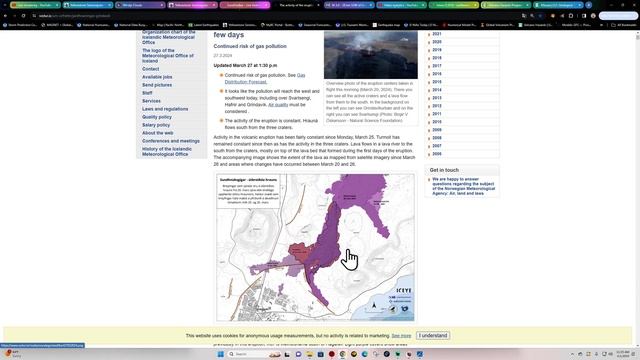Open the Services sidebar link

[x=151, y=101]
